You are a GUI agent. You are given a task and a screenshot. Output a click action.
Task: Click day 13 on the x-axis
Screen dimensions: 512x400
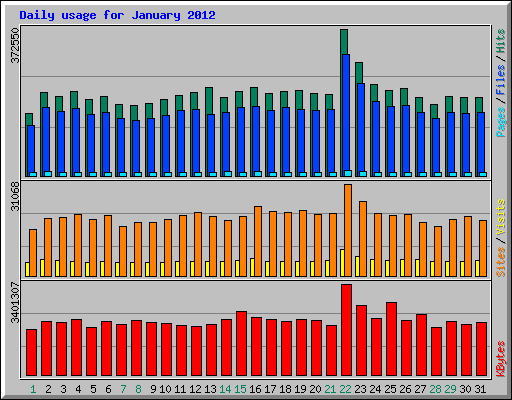pos(210,389)
